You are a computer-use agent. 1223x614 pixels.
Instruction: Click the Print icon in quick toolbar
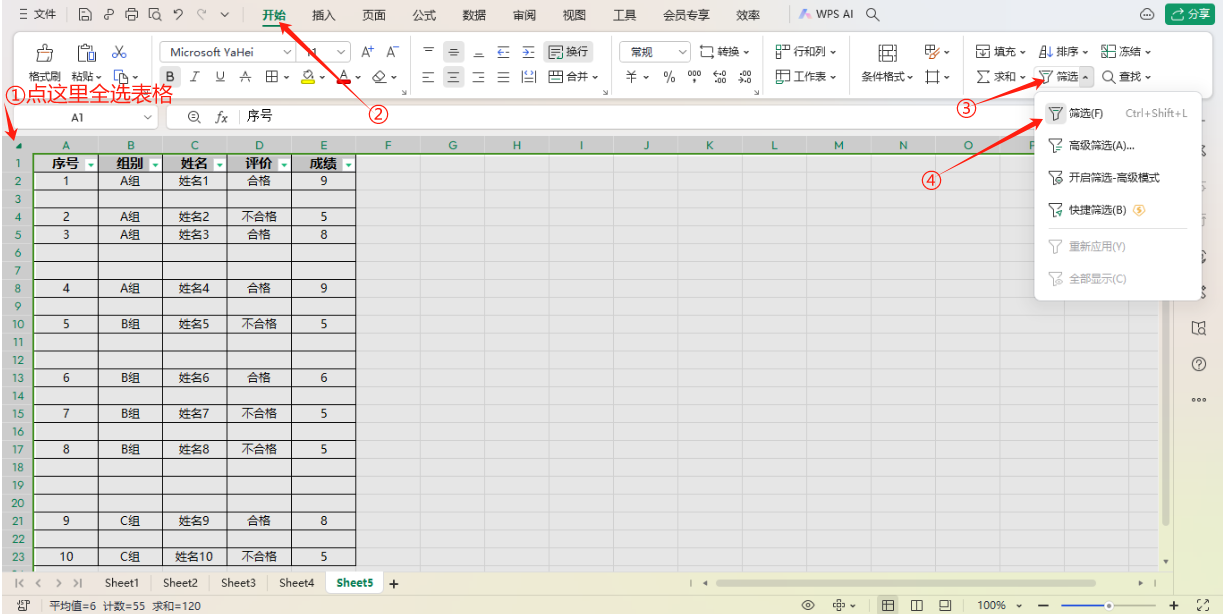132,15
